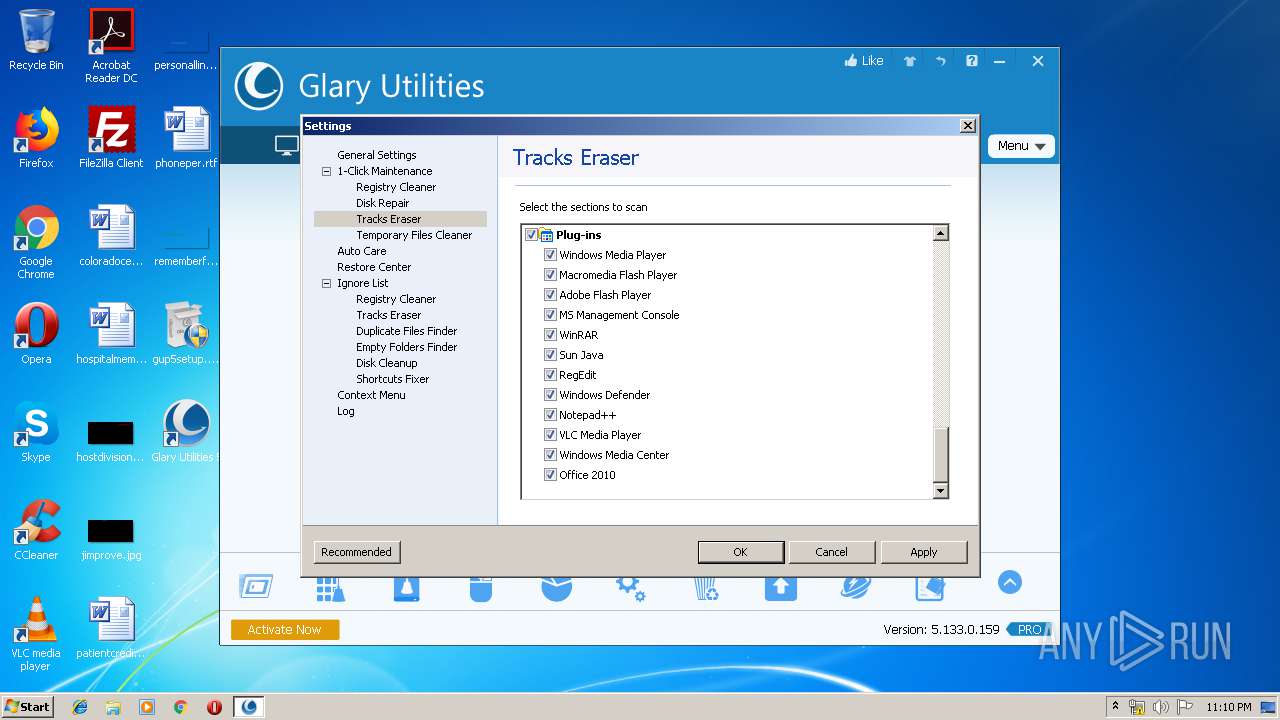This screenshot has height=720, width=1280.
Task: Open the help question-mark icon
Action: (x=971, y=61)
